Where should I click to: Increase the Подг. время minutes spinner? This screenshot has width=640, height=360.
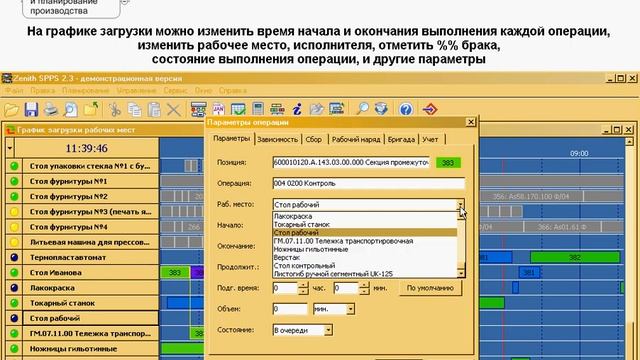(x=364, y=285)
